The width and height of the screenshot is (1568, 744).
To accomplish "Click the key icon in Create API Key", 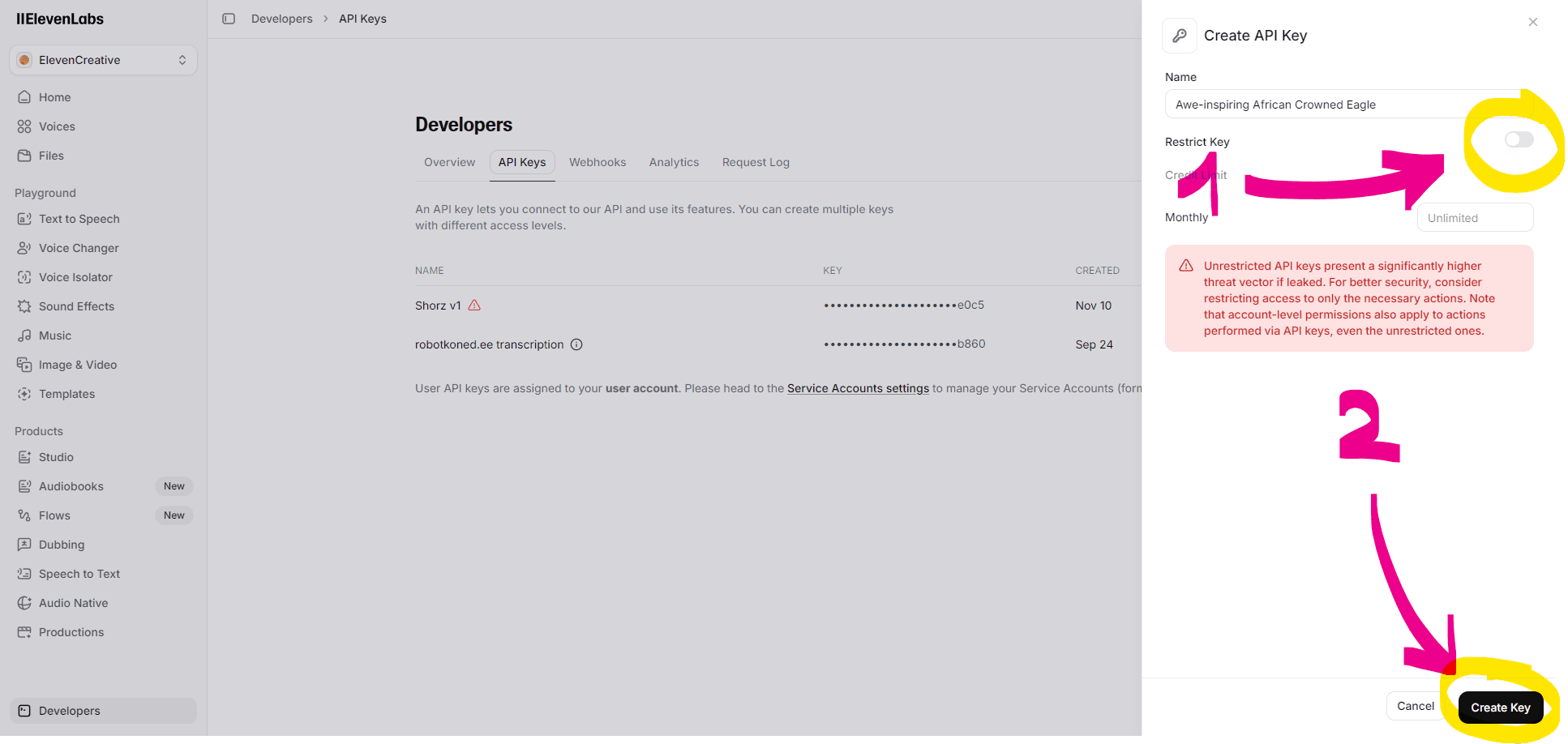I will 1180,36.
